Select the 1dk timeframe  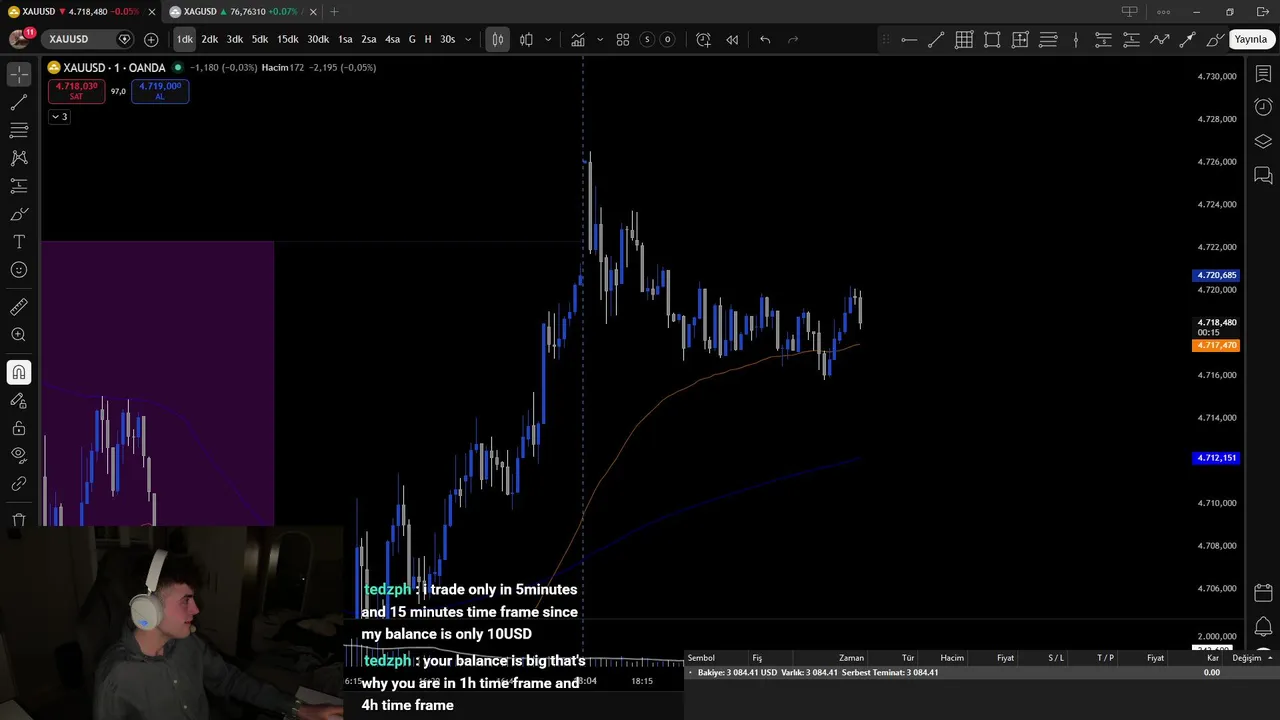coord(185,39)
